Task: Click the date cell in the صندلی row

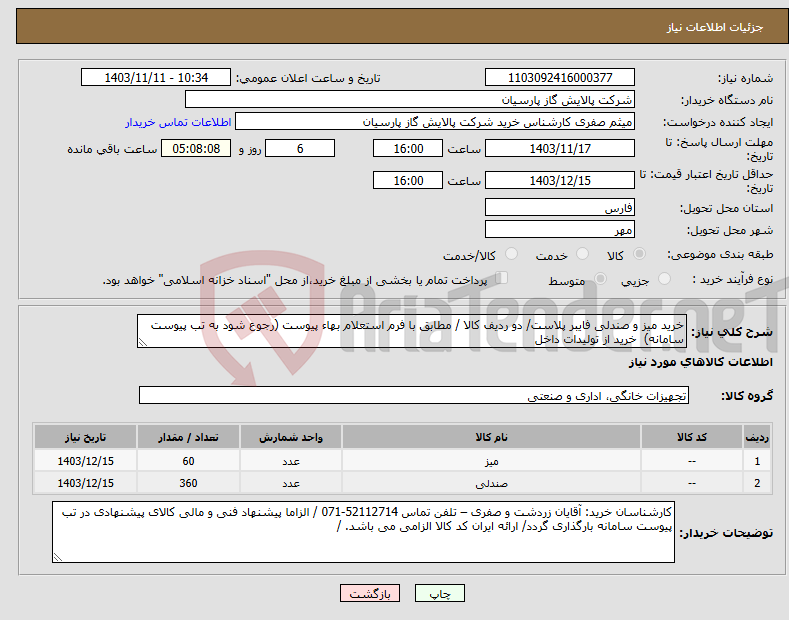Action: [86, 483]
